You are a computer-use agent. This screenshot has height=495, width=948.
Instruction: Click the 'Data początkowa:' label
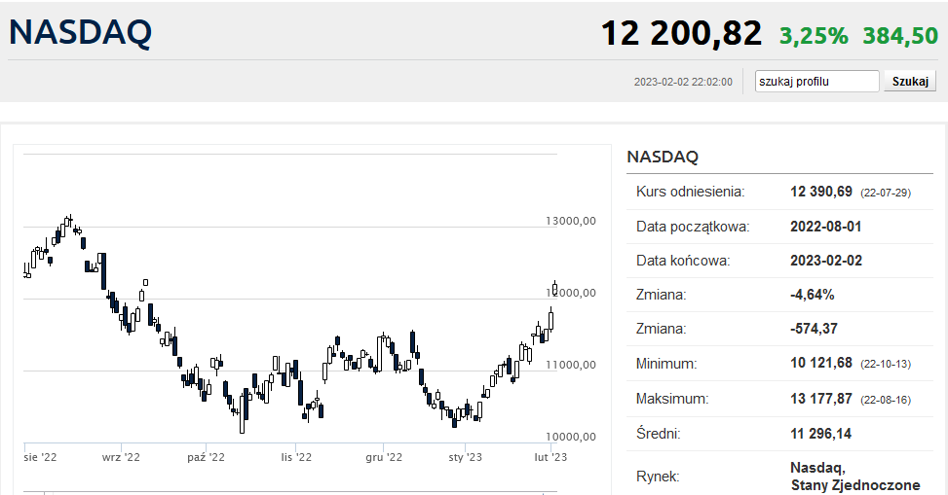(x=692, y=227)
